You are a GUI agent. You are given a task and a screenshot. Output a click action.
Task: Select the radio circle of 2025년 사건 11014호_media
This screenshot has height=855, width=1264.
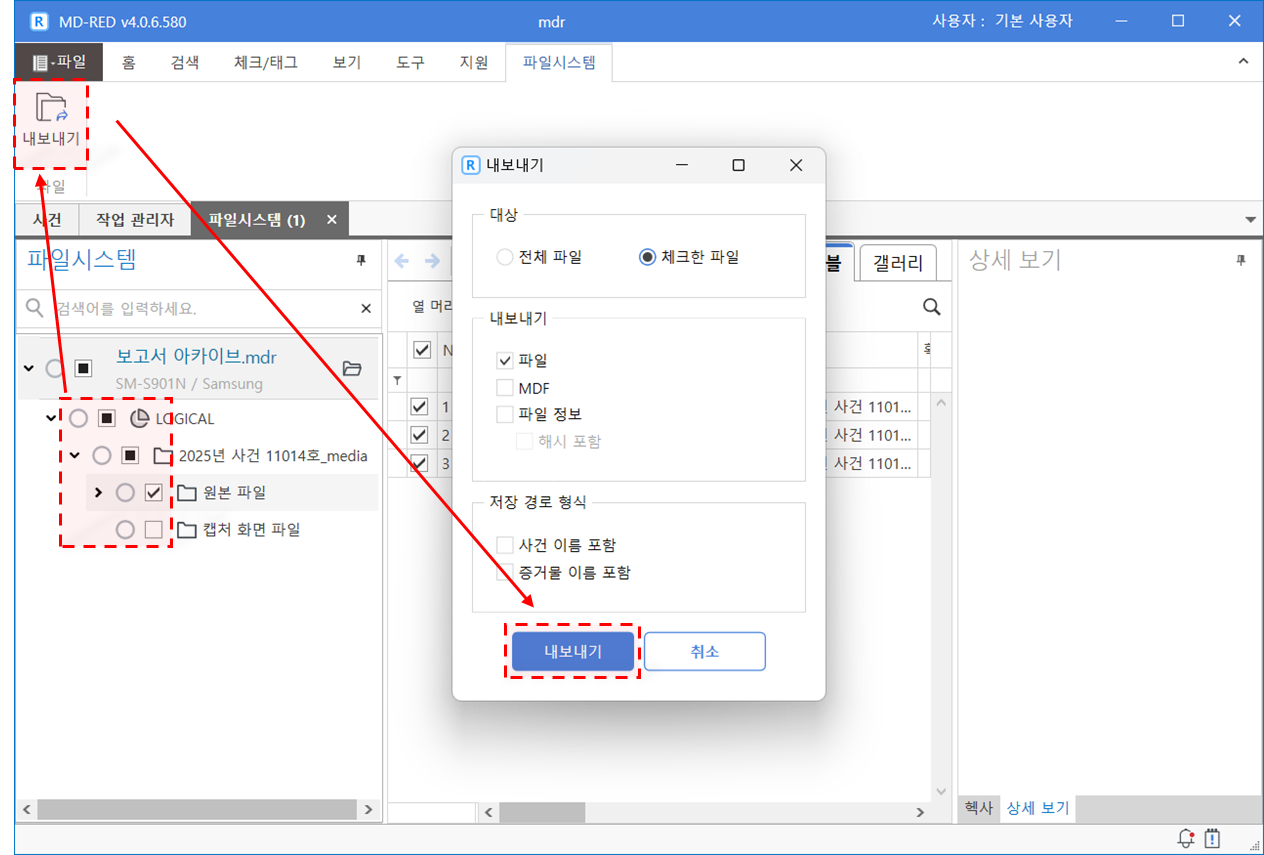(101, 456)
